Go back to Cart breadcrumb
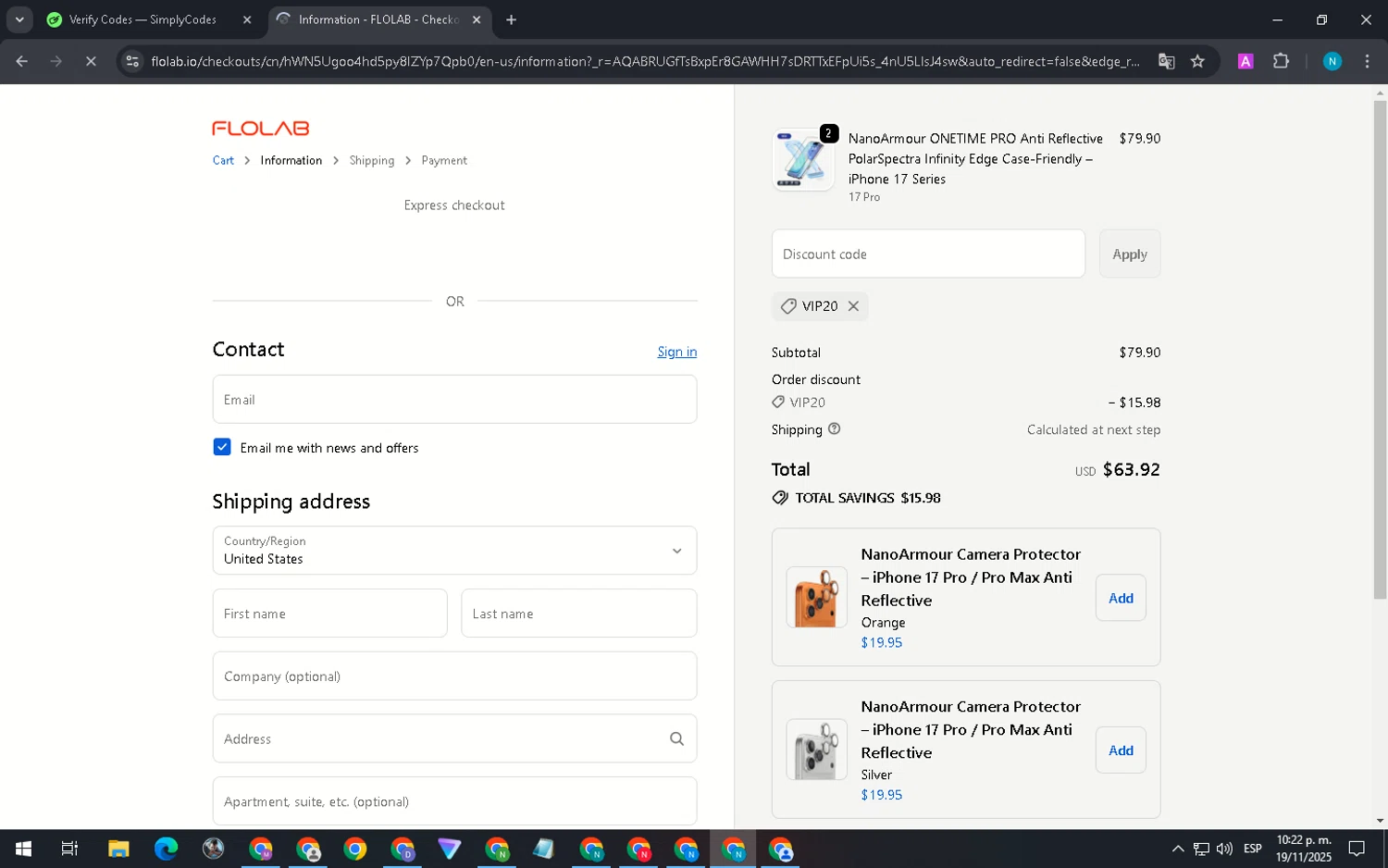Image resolution: width=1388 pixels, height=868 pixels. pyautogui.click(x=223, y=160)
